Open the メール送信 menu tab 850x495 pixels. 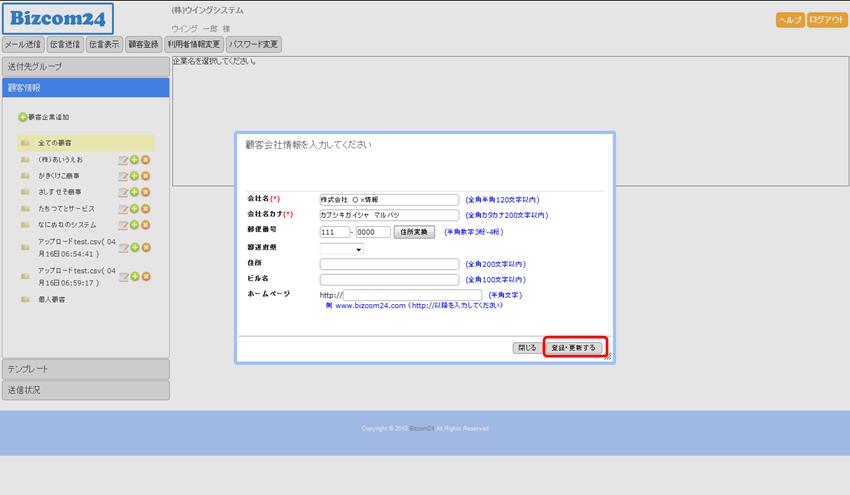(x=22, y=44)
